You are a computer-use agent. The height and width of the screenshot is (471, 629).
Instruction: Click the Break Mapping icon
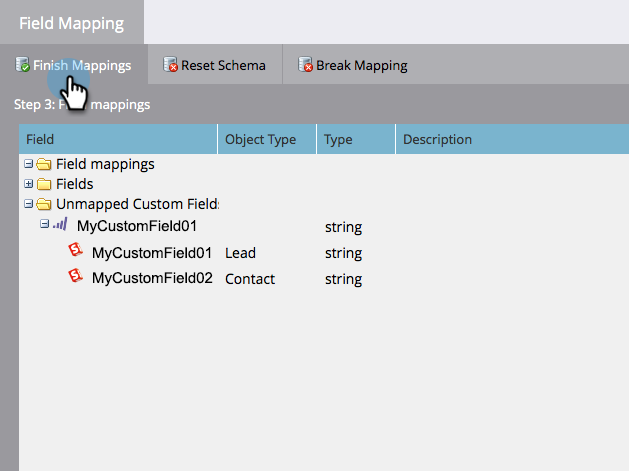(305, 65)
